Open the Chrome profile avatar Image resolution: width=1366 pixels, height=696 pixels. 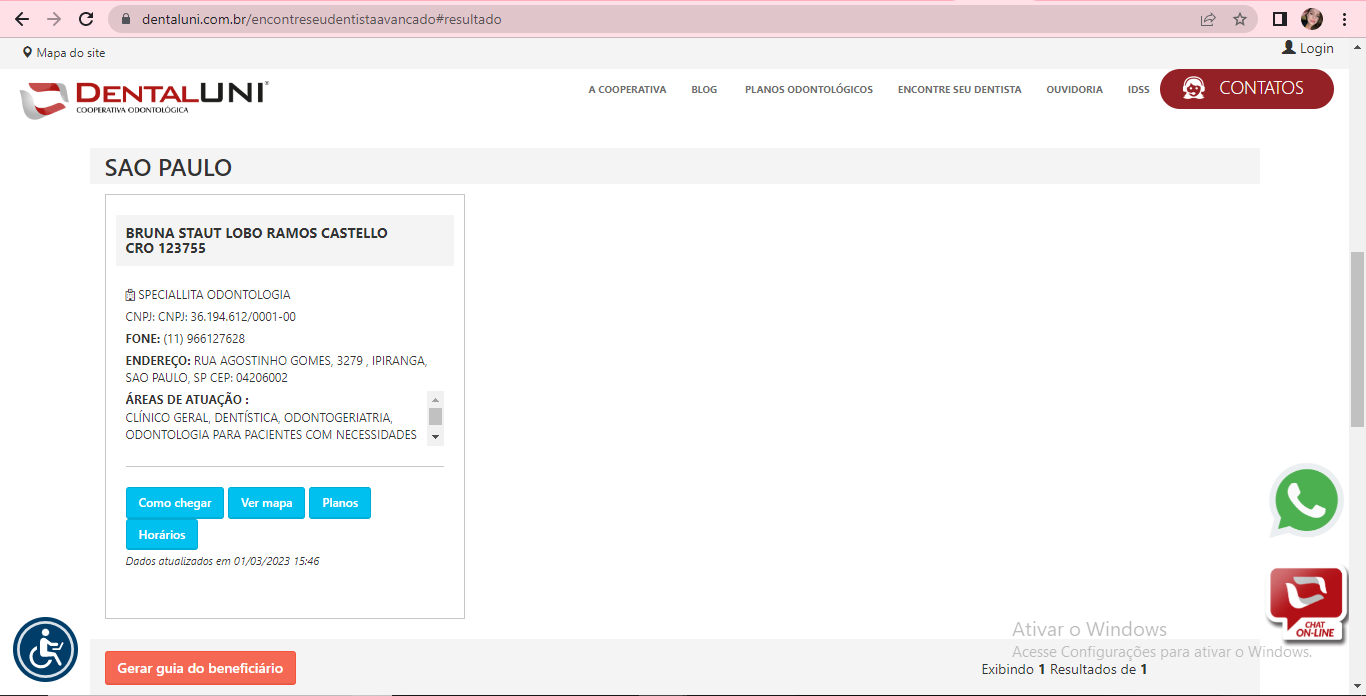click(x=1312, y=19)
